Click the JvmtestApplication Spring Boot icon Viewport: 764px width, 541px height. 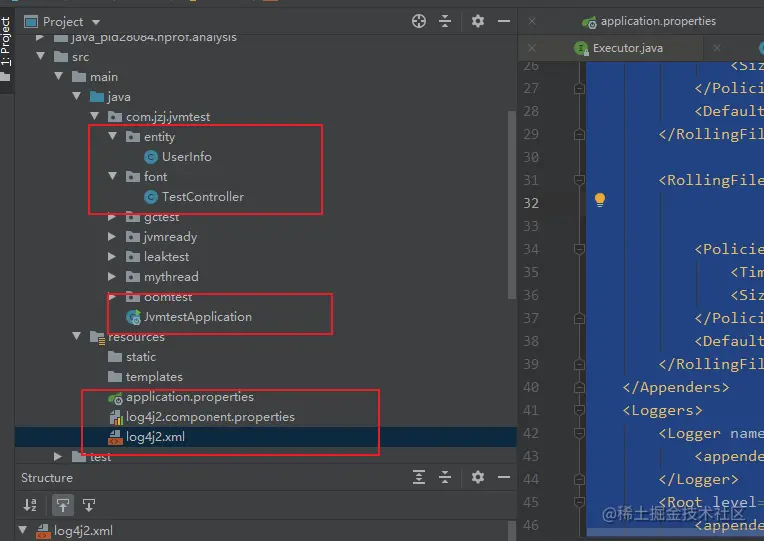[x=133, y=317]
